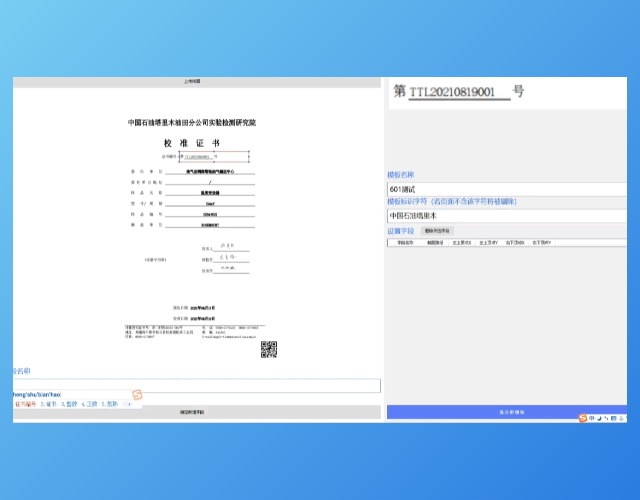This screenshot has width=640, height=500.
Task: Click the template name field containing 601测试
Action: point(506,188)
